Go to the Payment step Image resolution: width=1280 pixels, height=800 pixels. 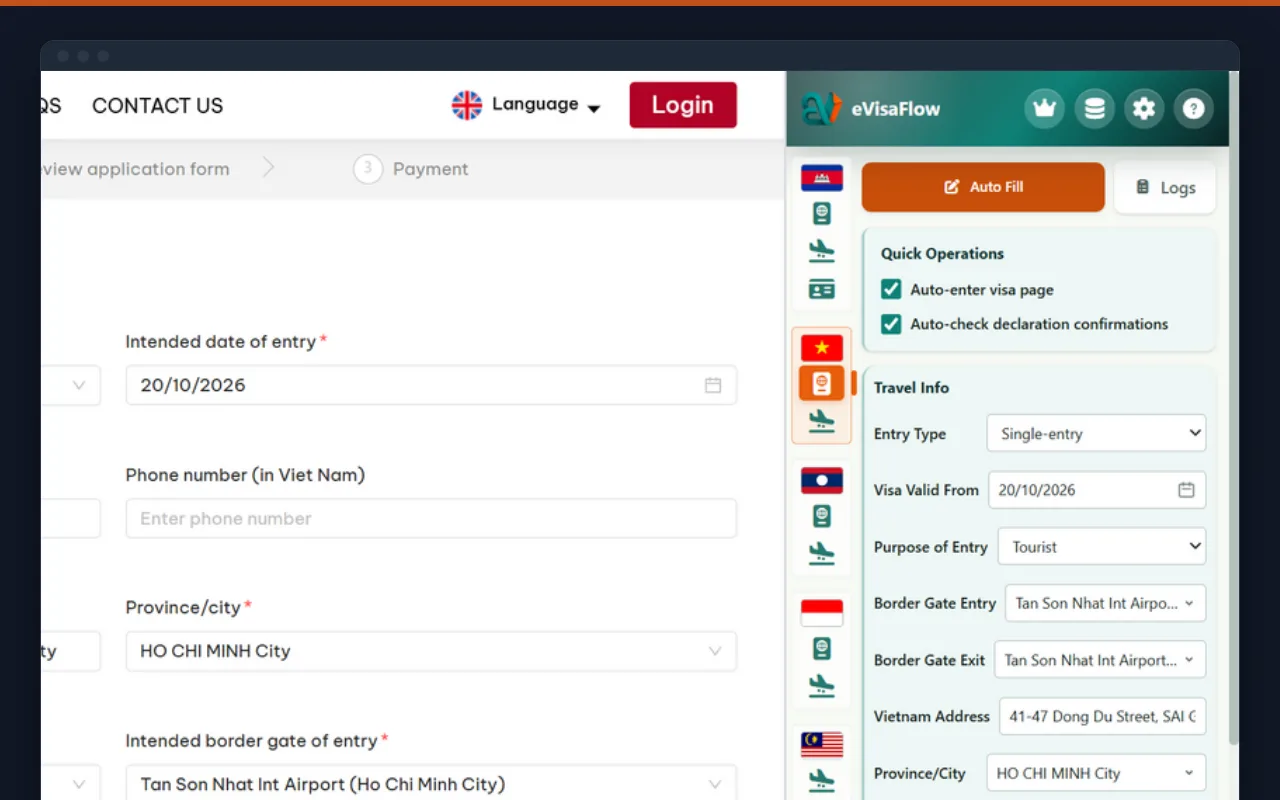point(411,169)
